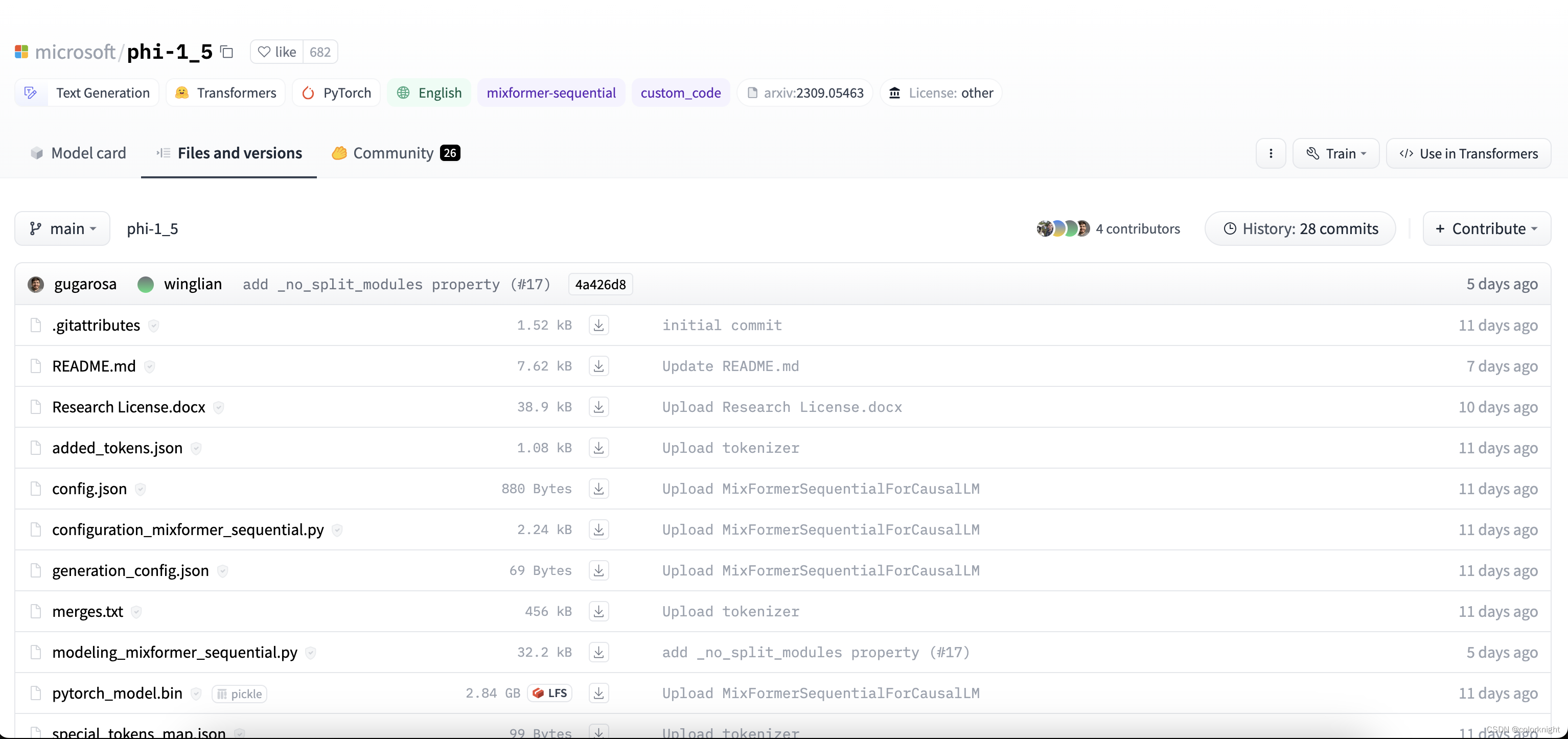Click the heart like button
Image resolution: width=1568 pixels, height=739 pixels.
pos(277,52)
